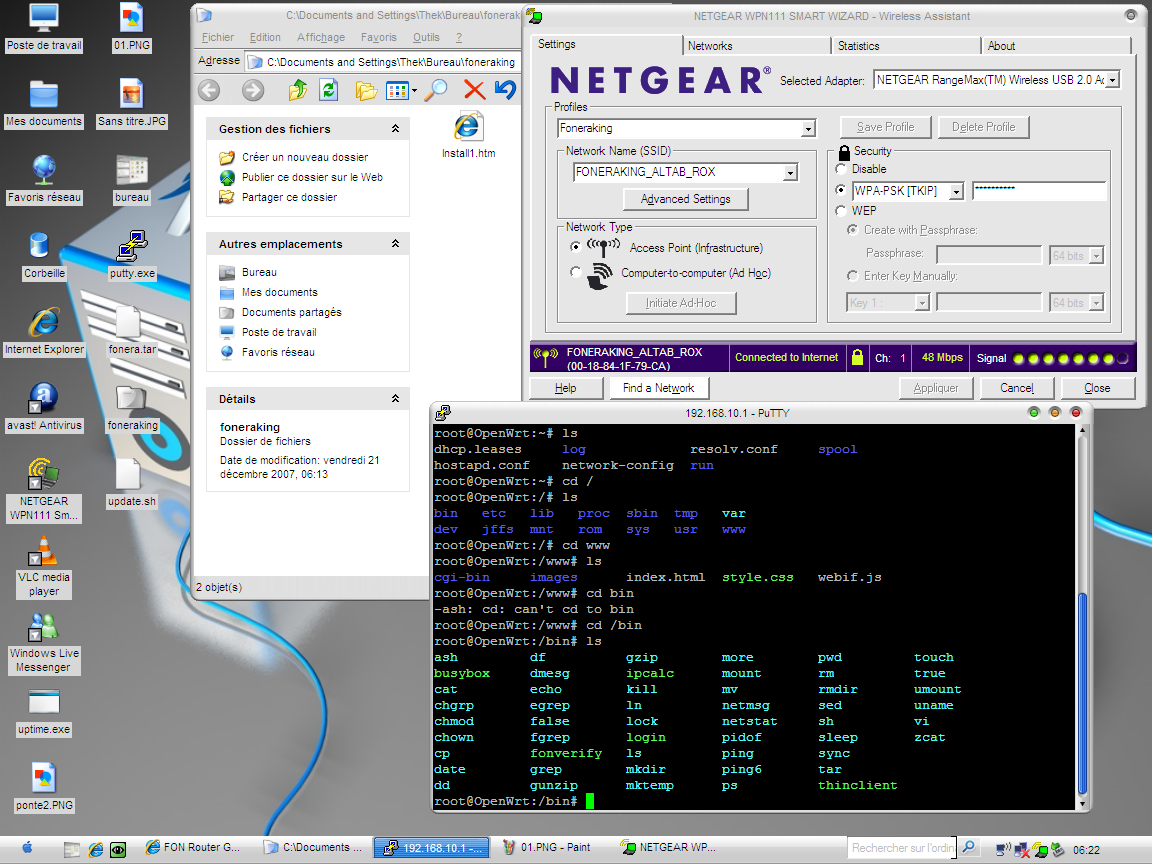Click the Cancel button in NETGEAR wizard
This screenshot has height=864, width=1152.
tap(1017, 388)
